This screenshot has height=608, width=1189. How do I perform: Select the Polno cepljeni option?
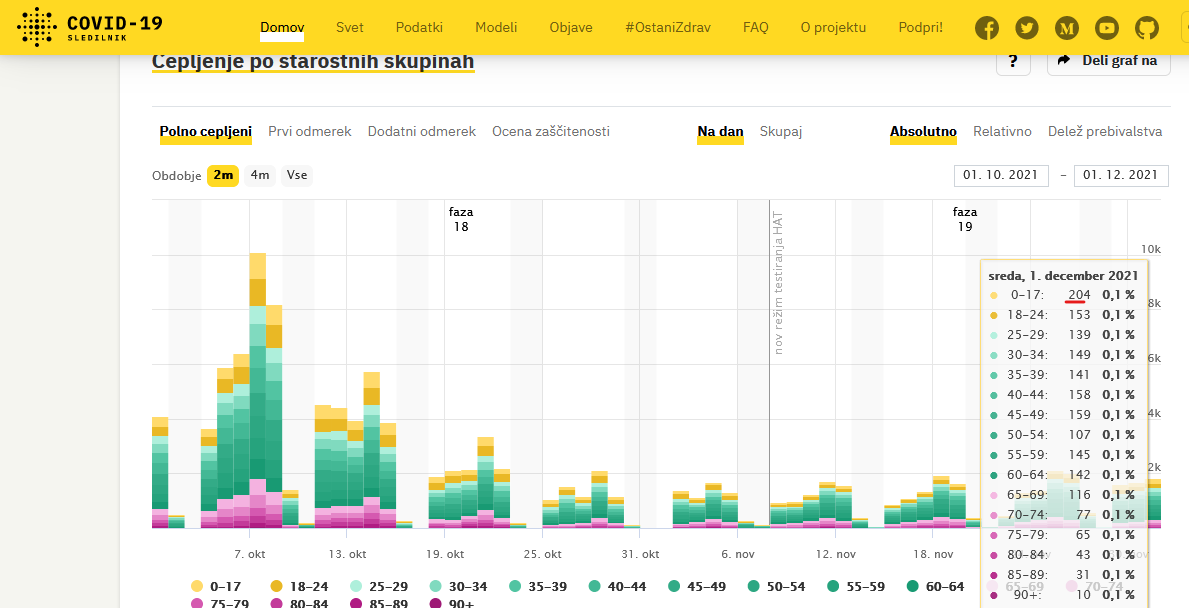tap(205, 132)
